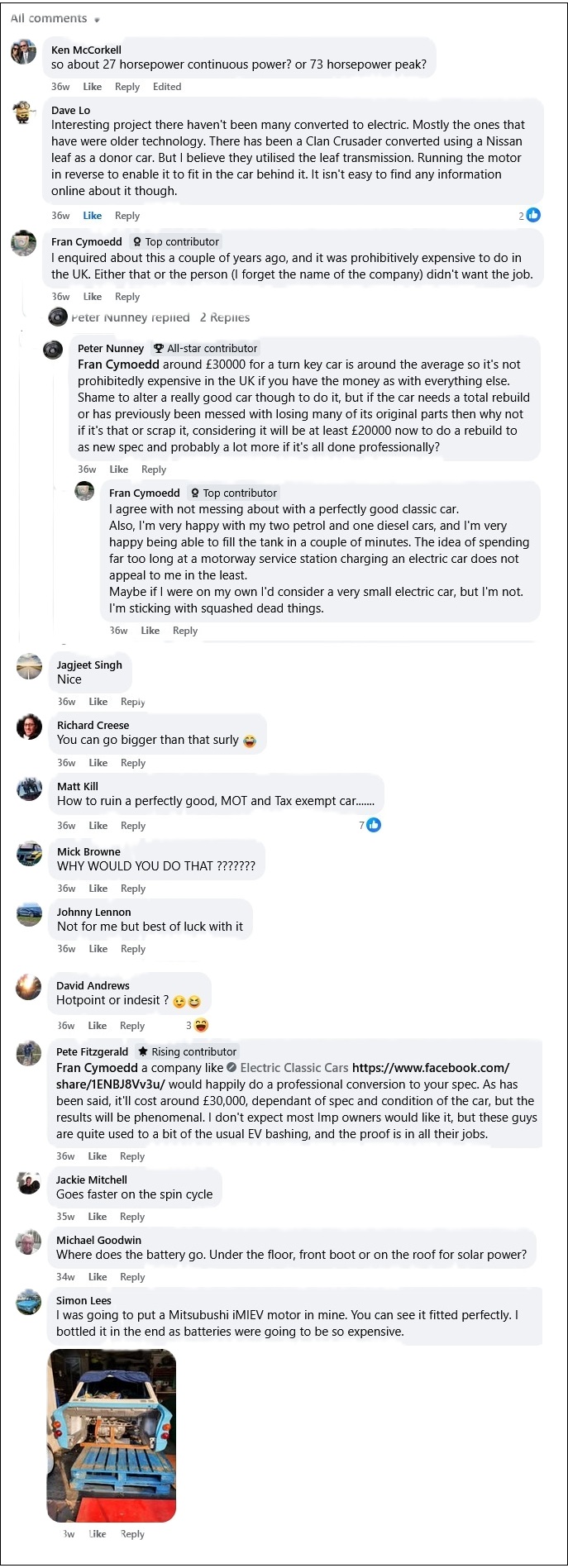Reply to Michael Goodwin's comment

pyautogui.click(x=132, y=1276)
